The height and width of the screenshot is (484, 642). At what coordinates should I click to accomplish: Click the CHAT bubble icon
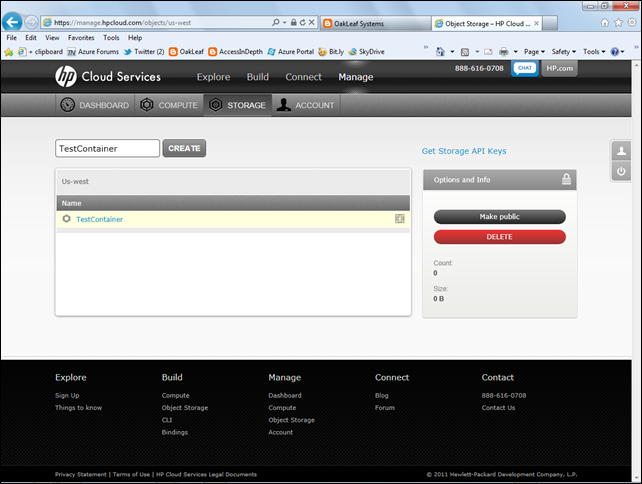(524, 68)
